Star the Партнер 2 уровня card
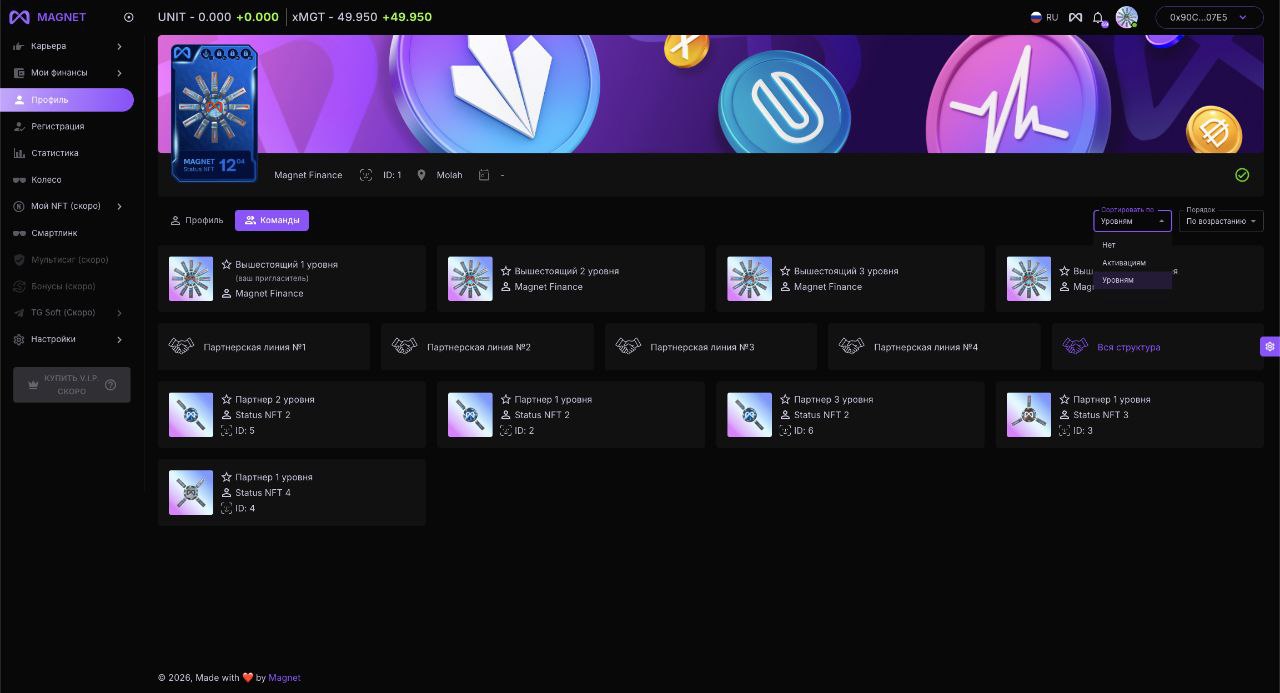The image size is (1280, 693). (x=227, y=399)
